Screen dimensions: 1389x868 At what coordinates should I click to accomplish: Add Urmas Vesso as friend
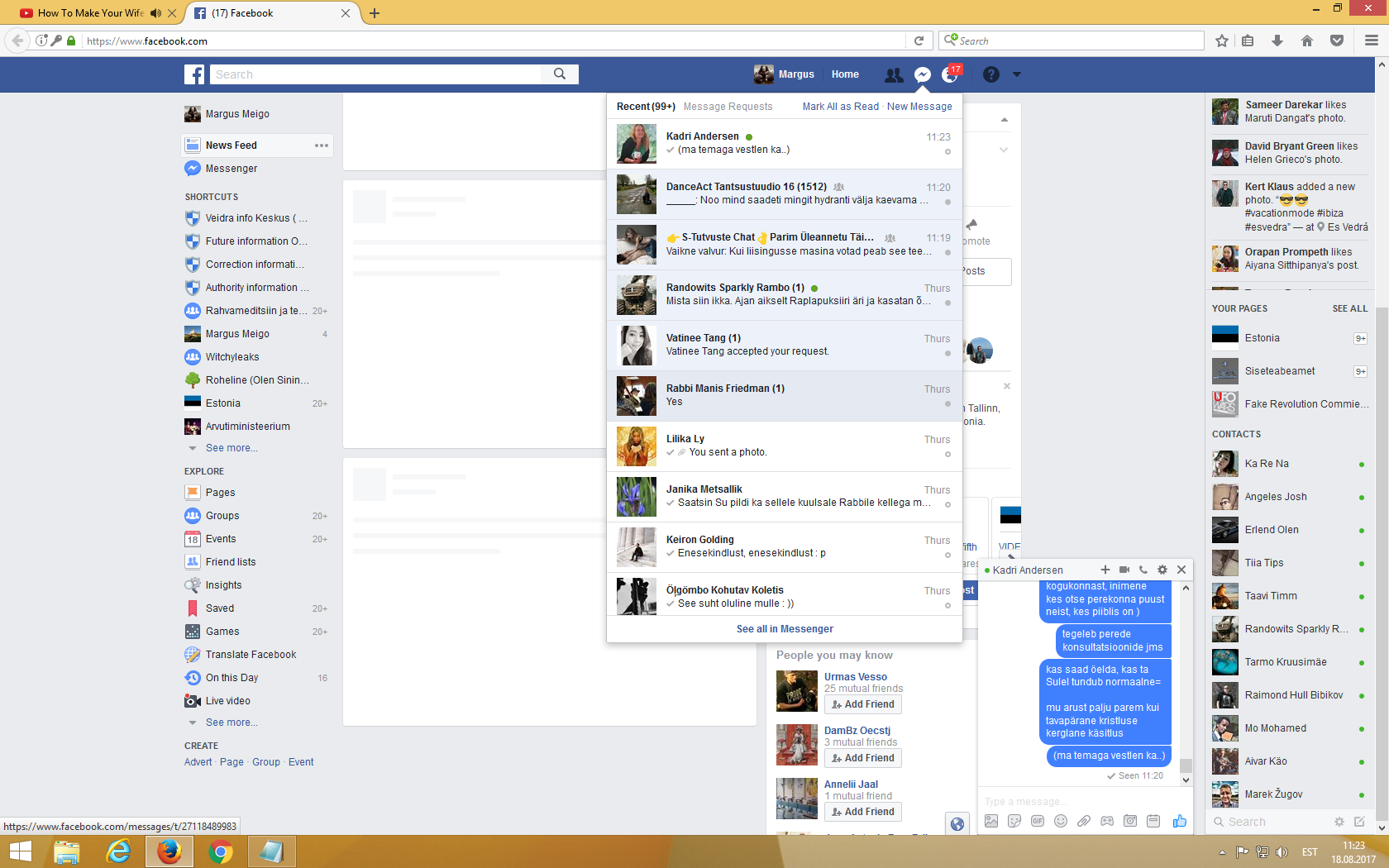click(x=863, y=704)
